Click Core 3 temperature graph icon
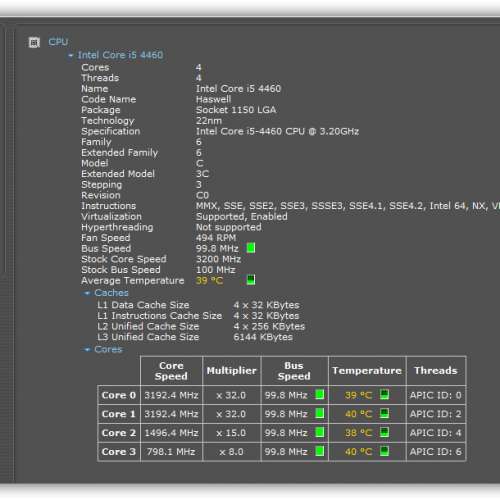 (384, 451)
